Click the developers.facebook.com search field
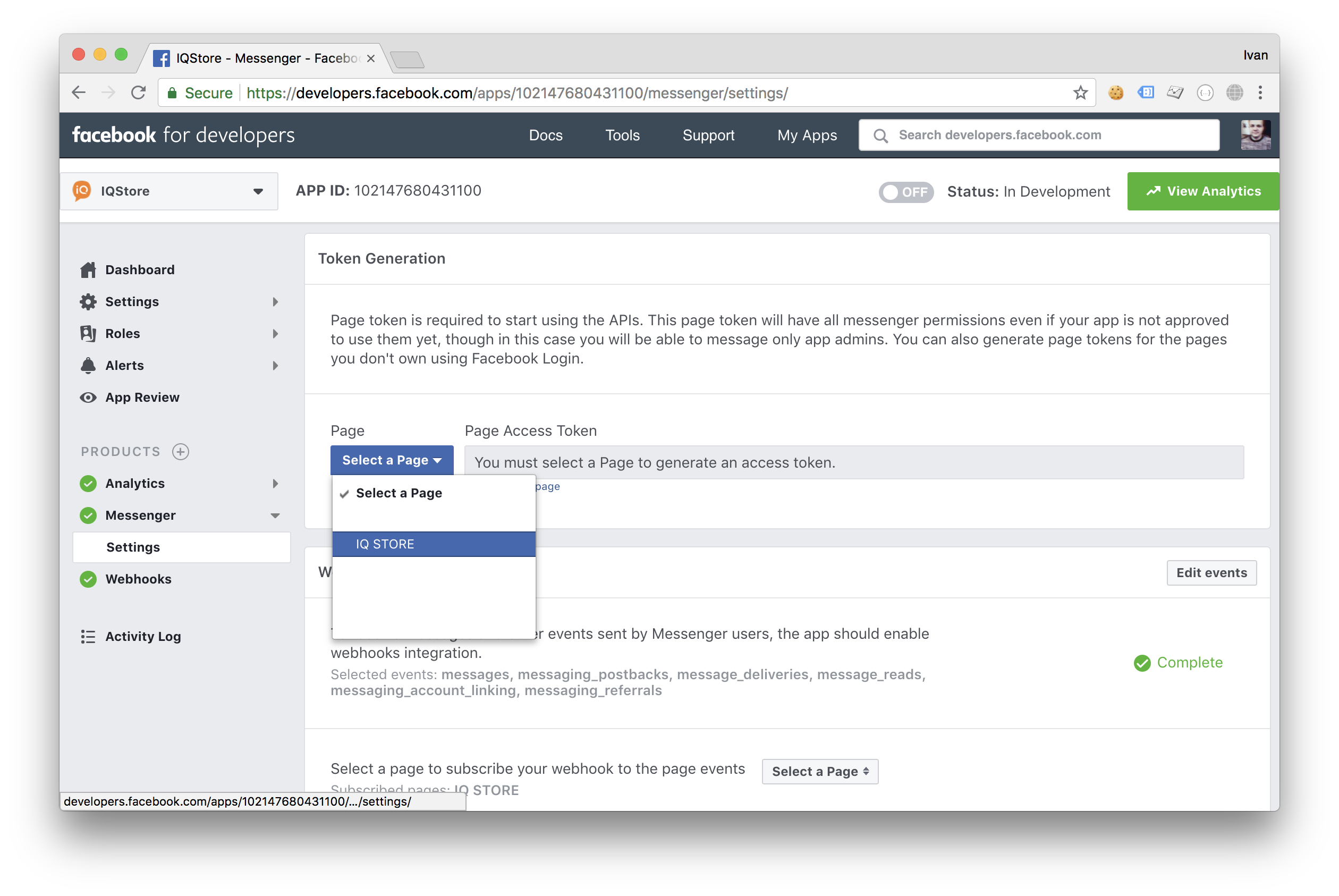Image resolution: width=1339 pixels, height=896 pixels. (1039, 136)
